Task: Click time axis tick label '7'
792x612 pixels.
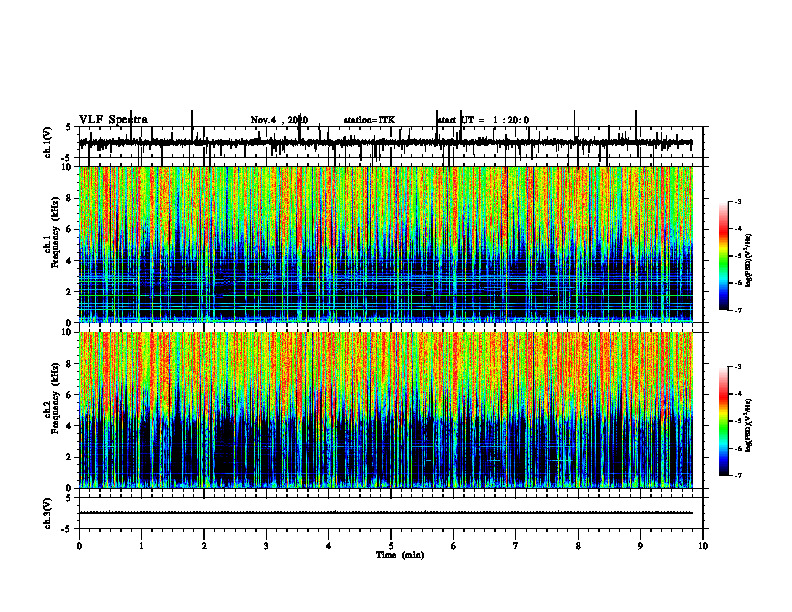Action: pyautogui.click(x=516, y=546)
